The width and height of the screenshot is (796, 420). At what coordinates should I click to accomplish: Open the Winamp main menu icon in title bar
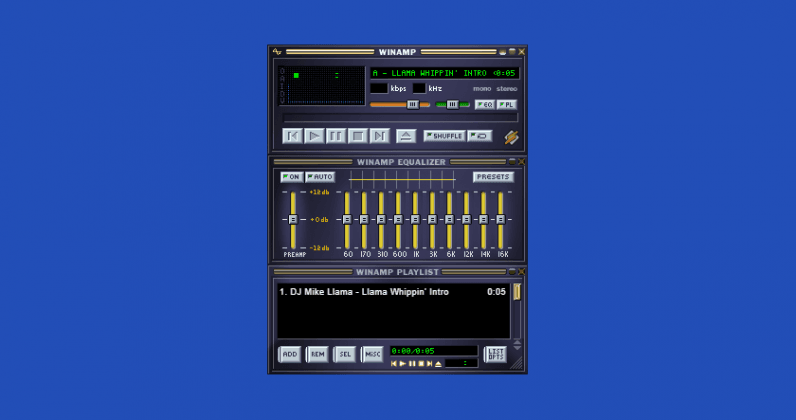click(277, 52)
